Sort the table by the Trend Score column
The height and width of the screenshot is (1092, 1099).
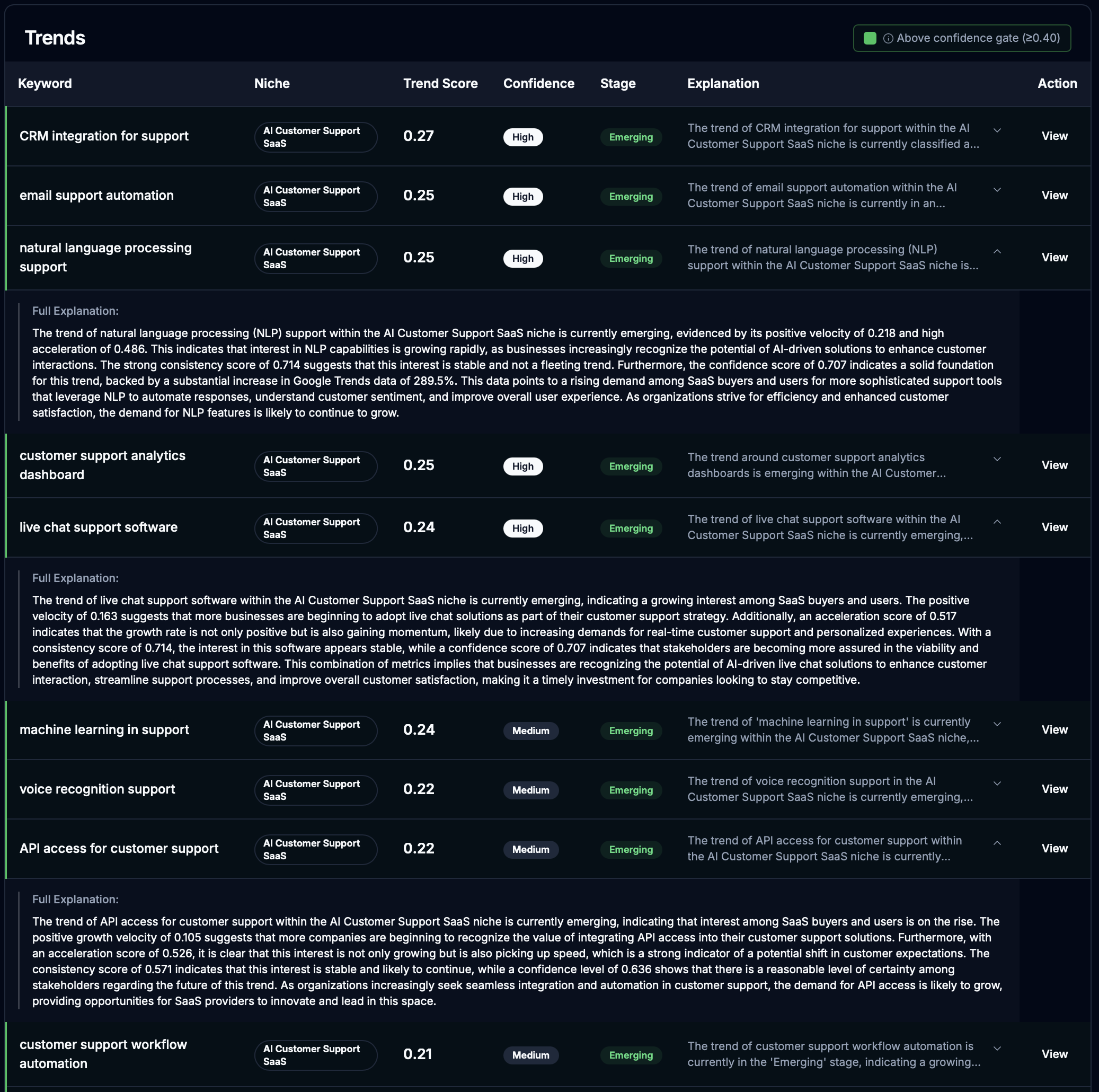[x=440, y=84]
